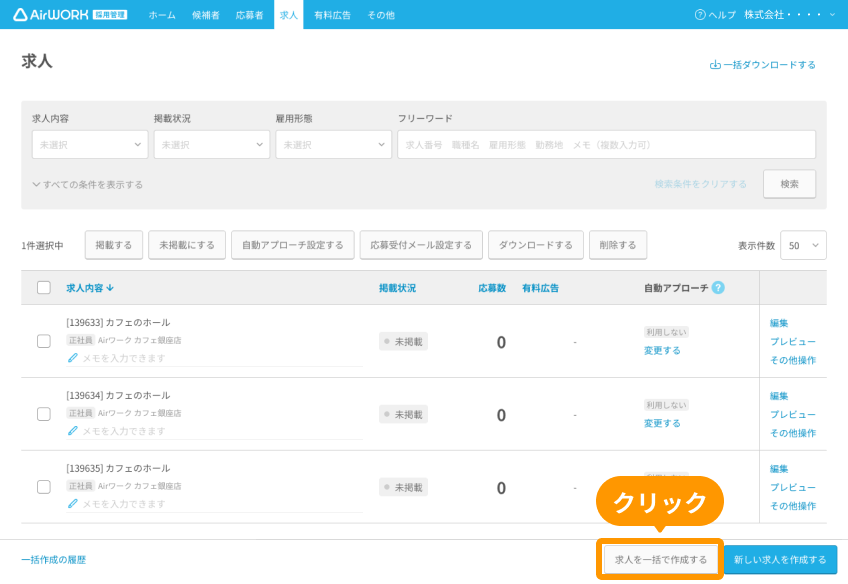The width and height of the screenshot is (848, 584).
Task: Open the 一括作成の履歴 link
Action: pyautogui.click(x=54, y=560)
